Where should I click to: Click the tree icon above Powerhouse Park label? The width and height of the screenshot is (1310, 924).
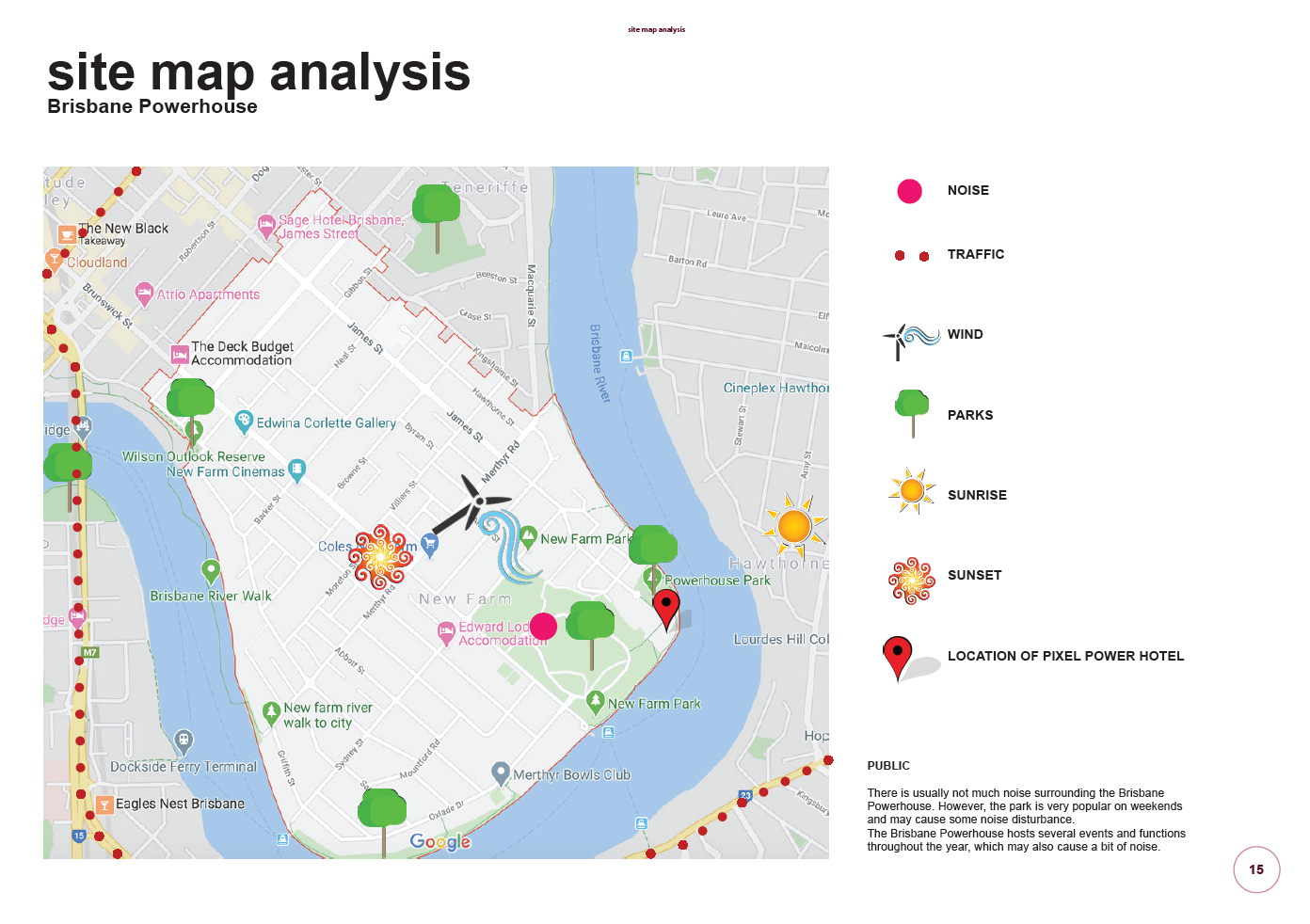pos(653,557)
